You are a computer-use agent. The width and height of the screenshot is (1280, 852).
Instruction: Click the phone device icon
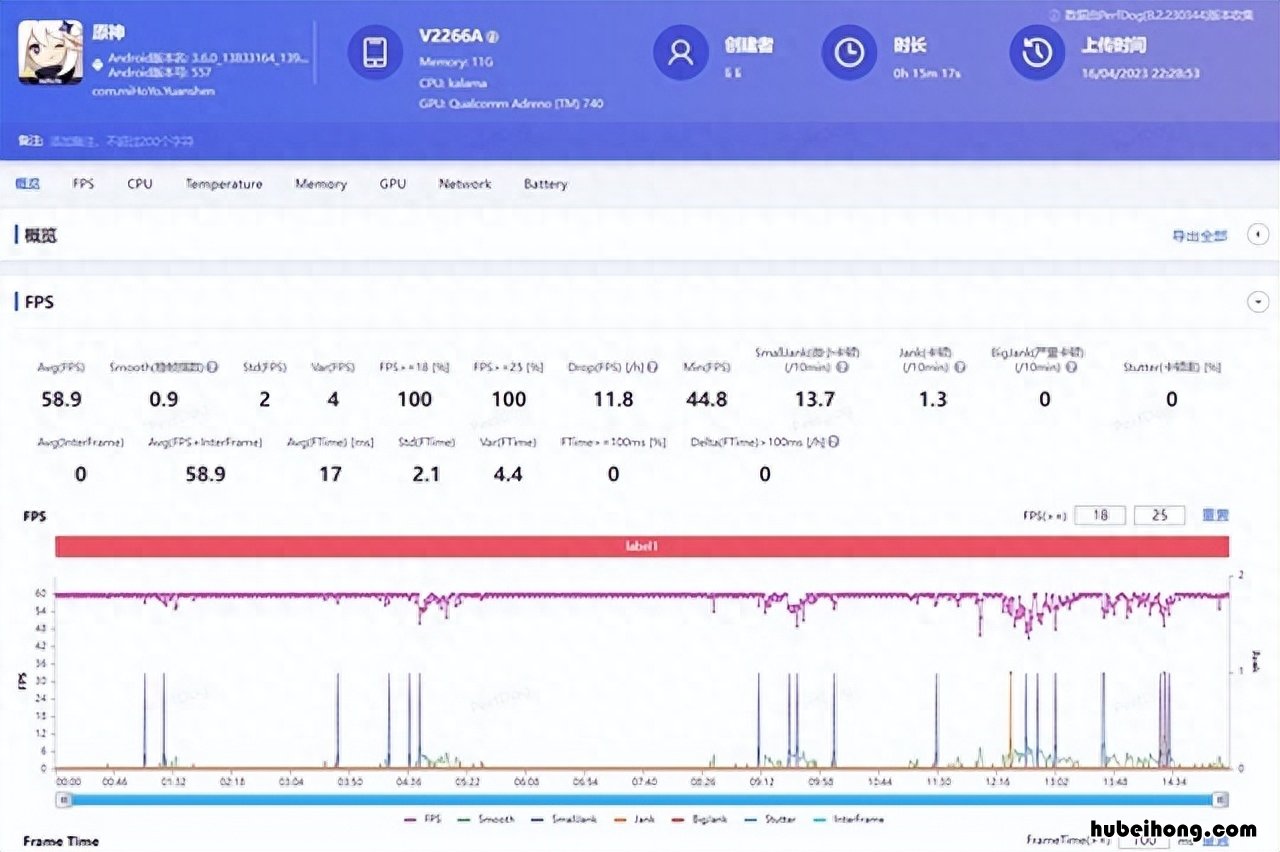[x=375, y=51]
